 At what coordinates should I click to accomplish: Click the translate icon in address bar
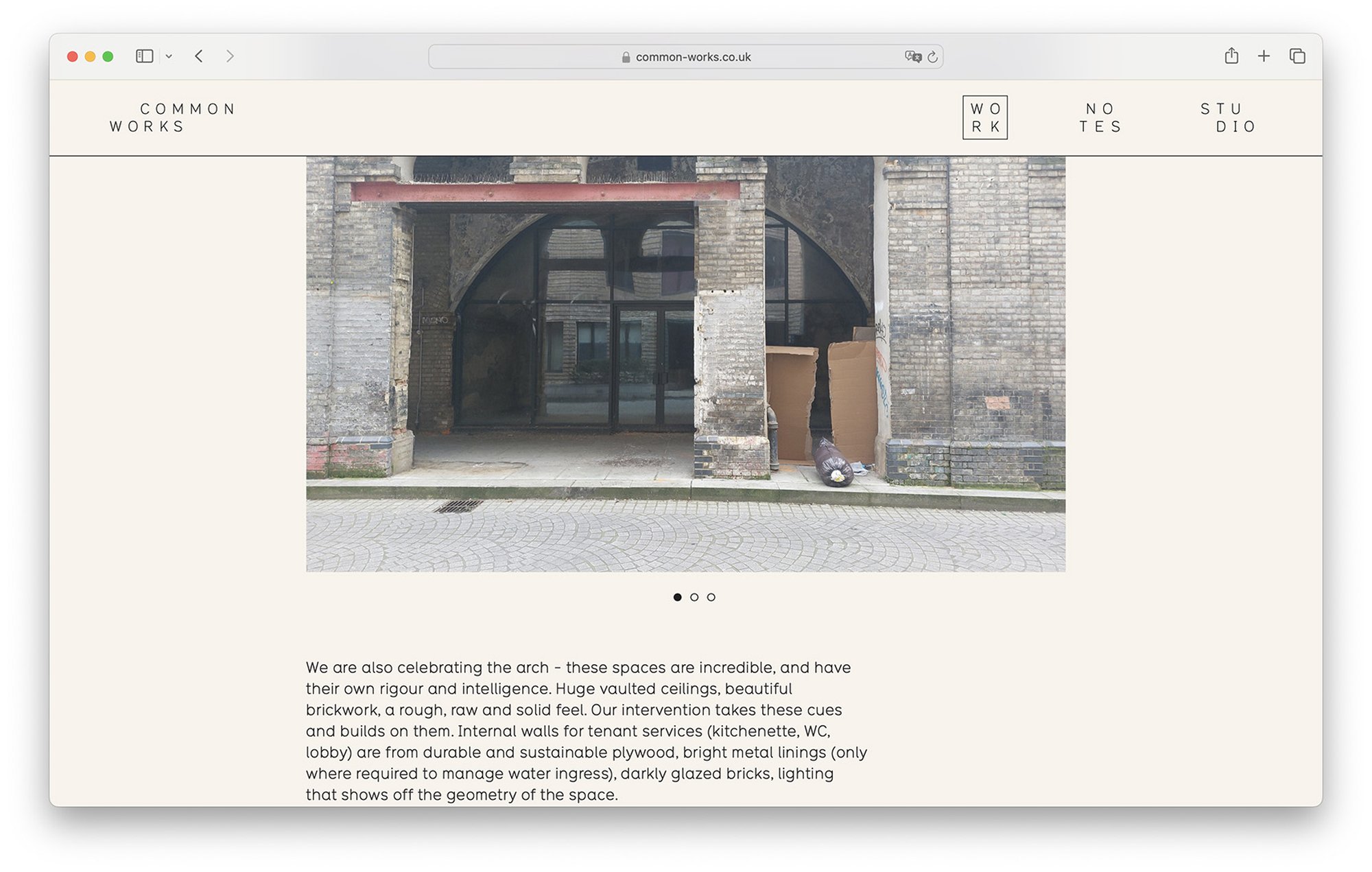point(912,57)
